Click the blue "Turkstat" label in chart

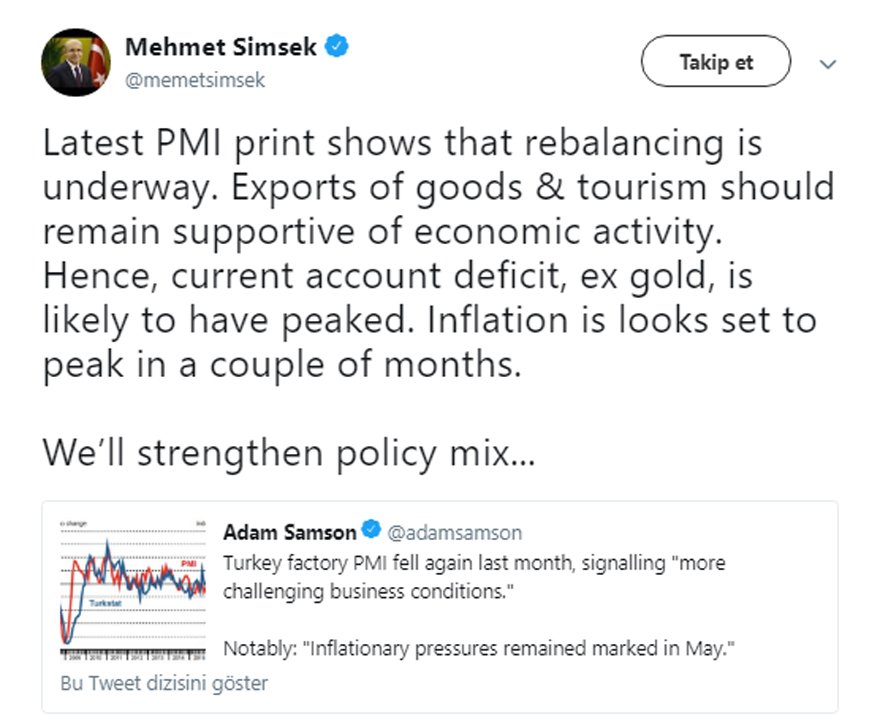[107, 604]
